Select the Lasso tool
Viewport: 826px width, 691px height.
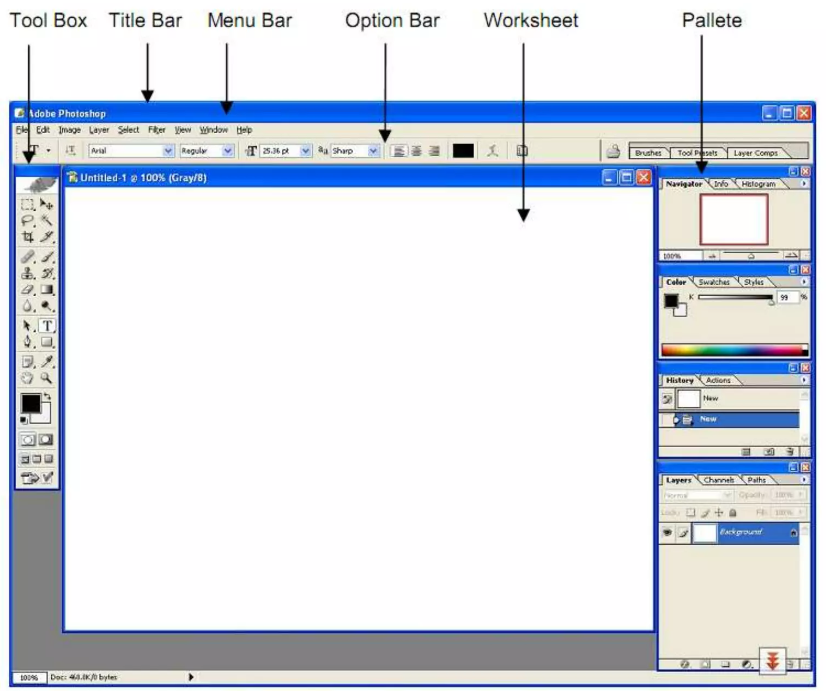click(28, 220)
